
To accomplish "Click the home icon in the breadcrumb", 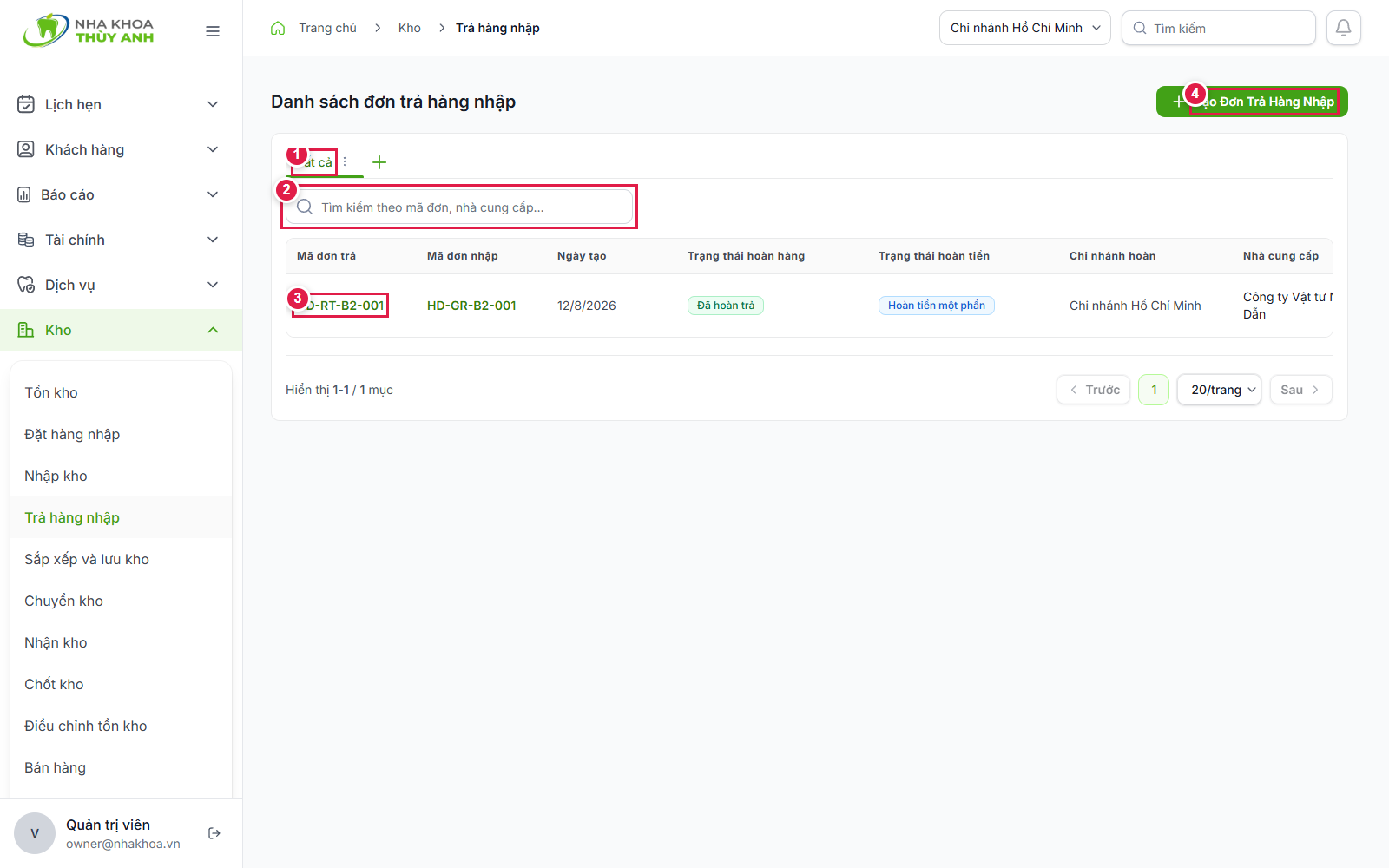I will click(278, 28).
